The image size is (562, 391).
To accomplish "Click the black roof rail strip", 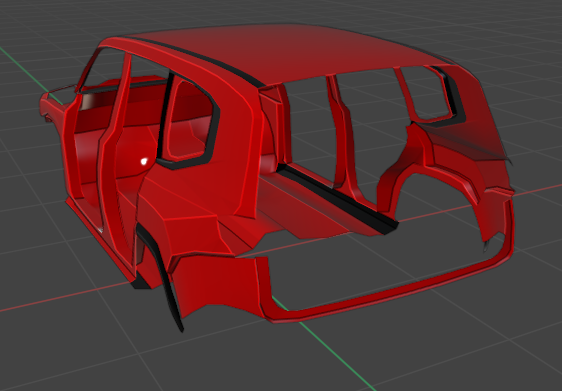I will click(201, 62).
